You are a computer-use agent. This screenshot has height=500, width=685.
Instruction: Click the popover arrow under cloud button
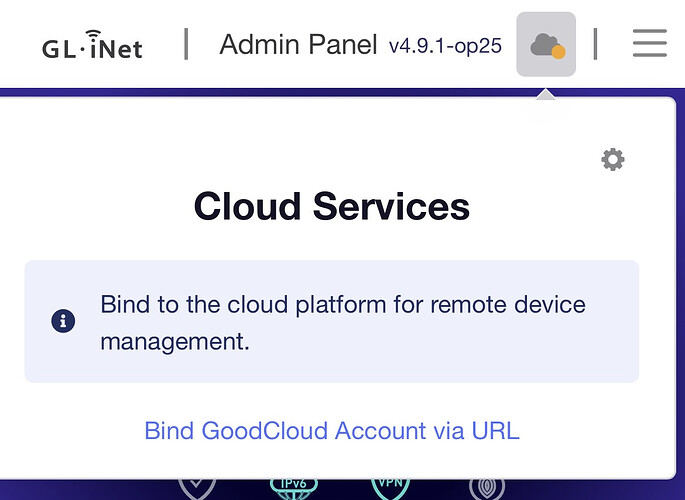546,94
